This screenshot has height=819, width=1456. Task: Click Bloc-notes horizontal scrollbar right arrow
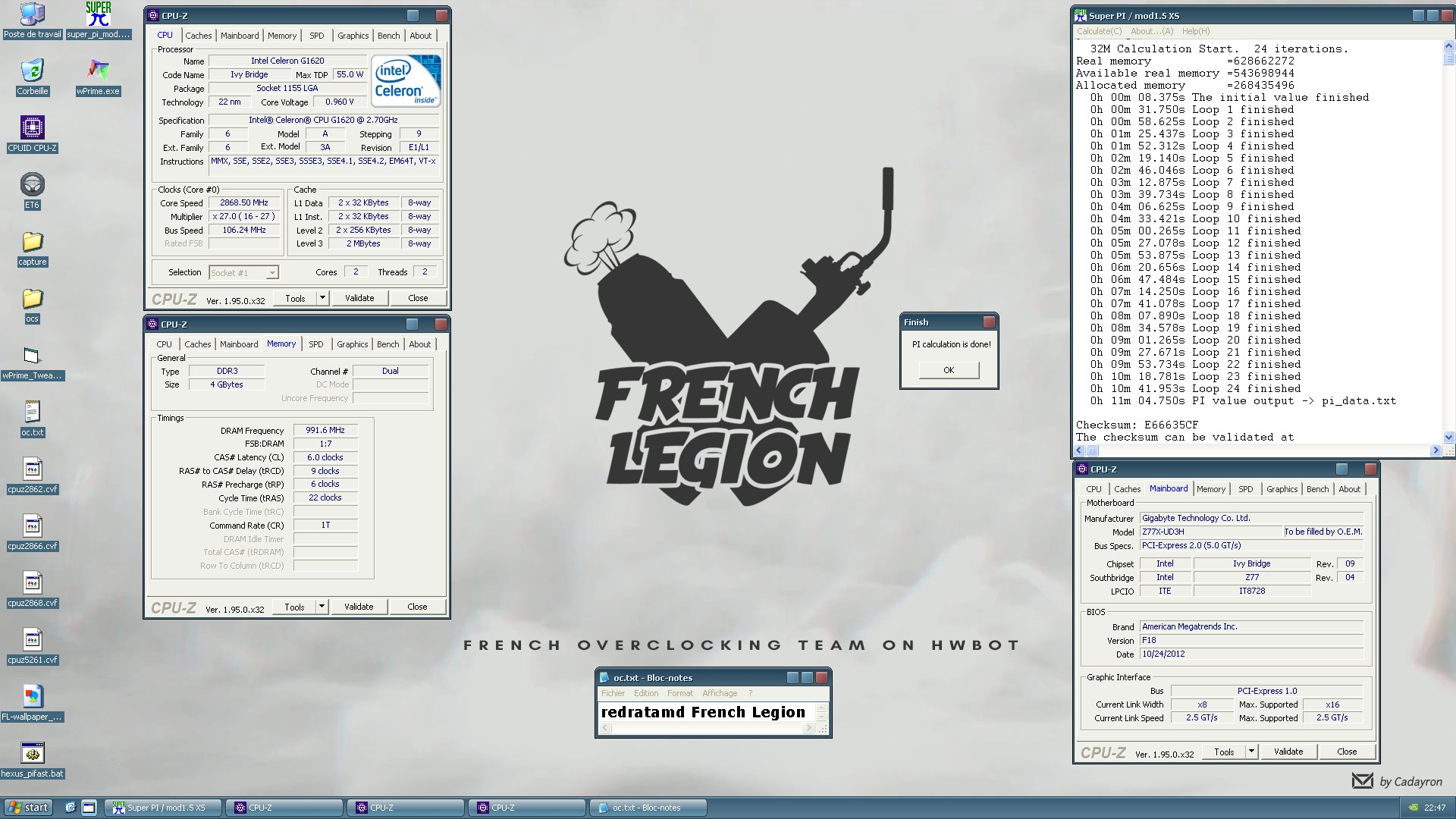pos(808,728)
